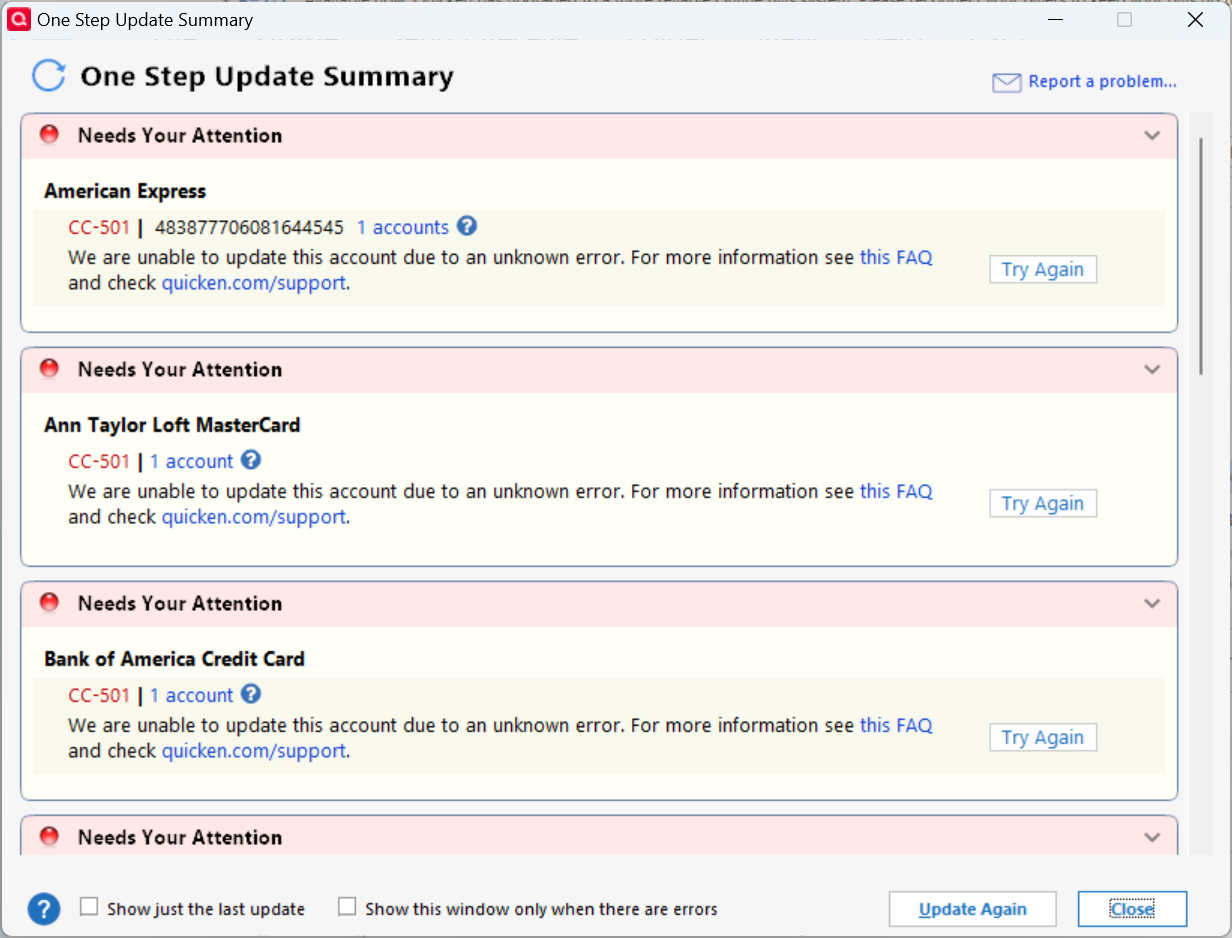This screenshot has height=938, width=1232.
Task: Click the American Express heading
Action: [125, 191]
